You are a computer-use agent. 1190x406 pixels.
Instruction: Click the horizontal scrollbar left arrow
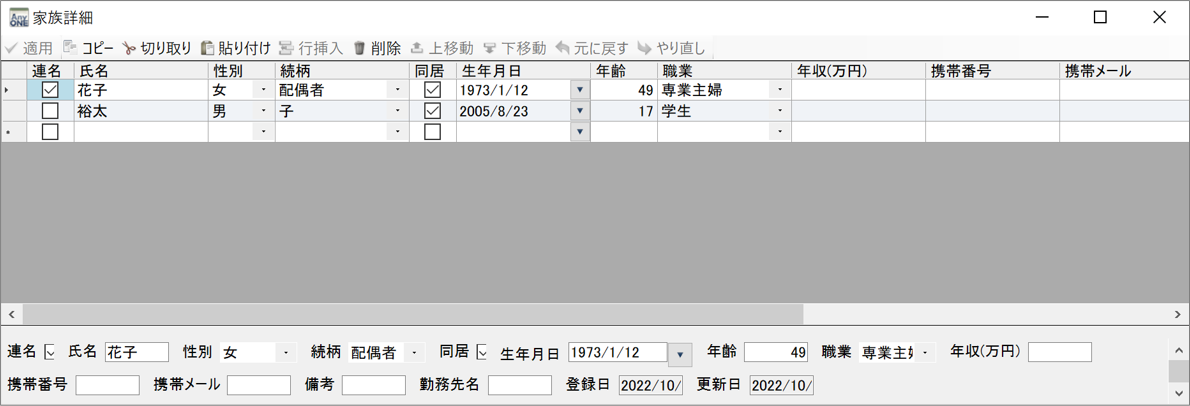pyautogui.click(x=11, y=313)
